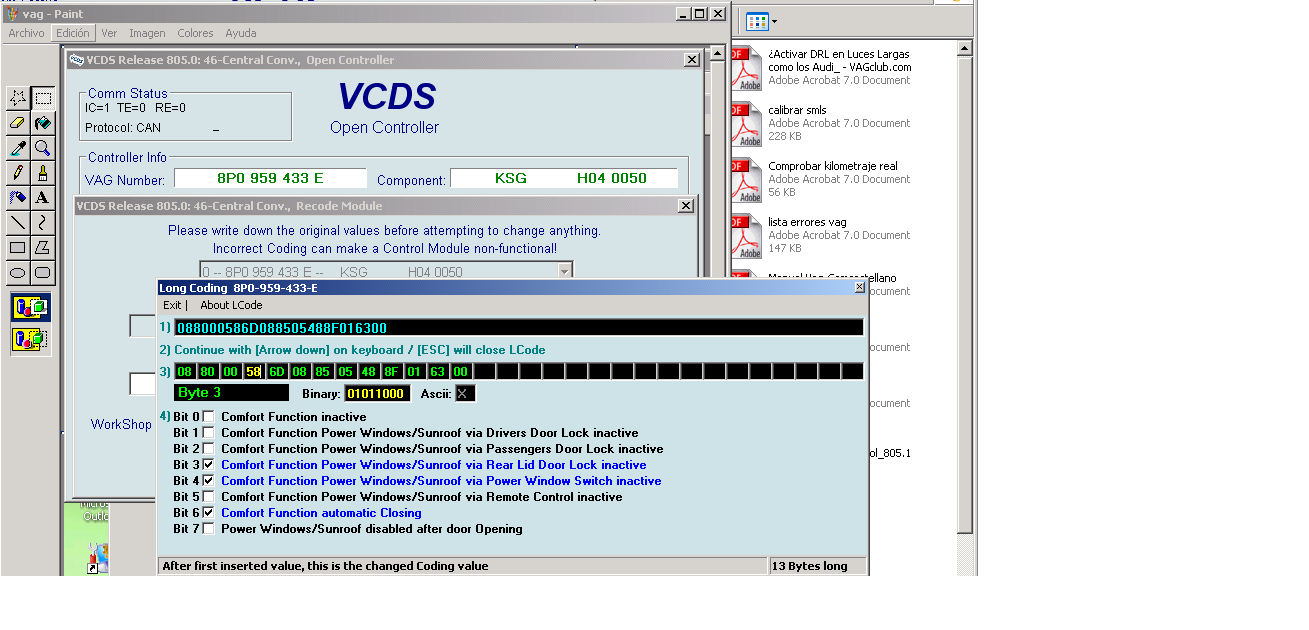Select the Brush tool in Paint

click(x=43, y=173)
